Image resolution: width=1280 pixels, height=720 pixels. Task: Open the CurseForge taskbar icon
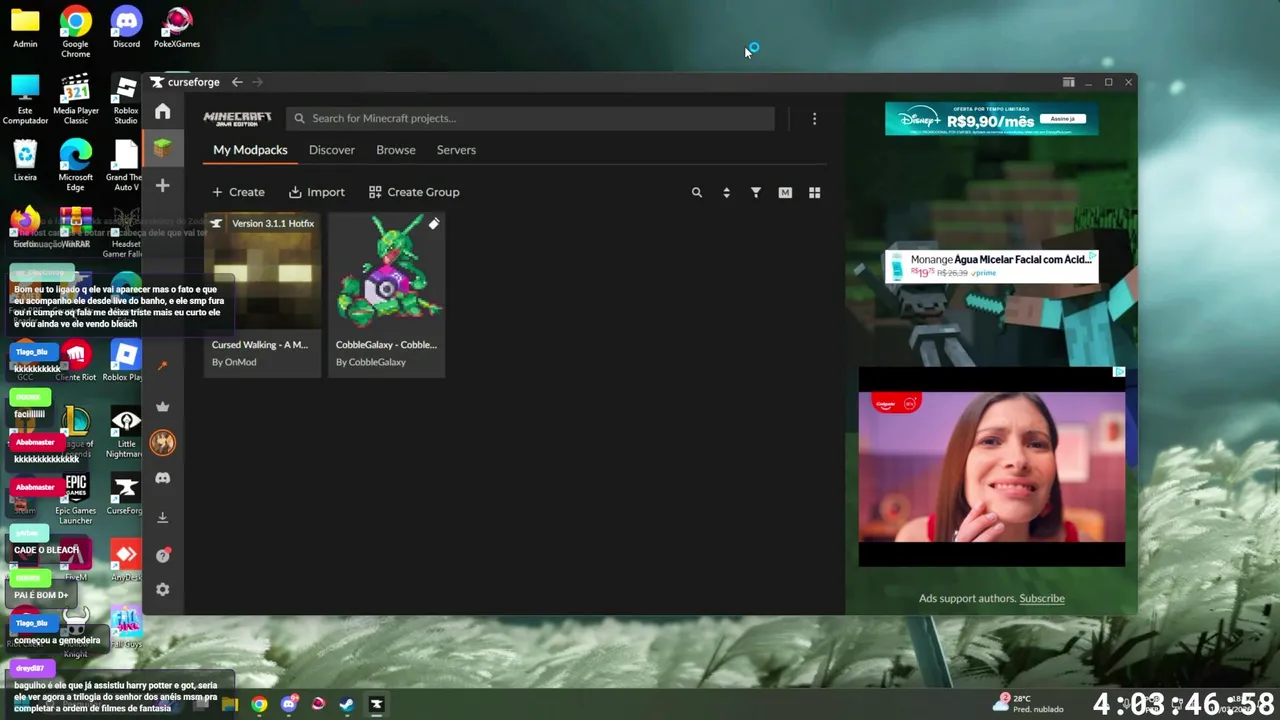click(376, 704)
